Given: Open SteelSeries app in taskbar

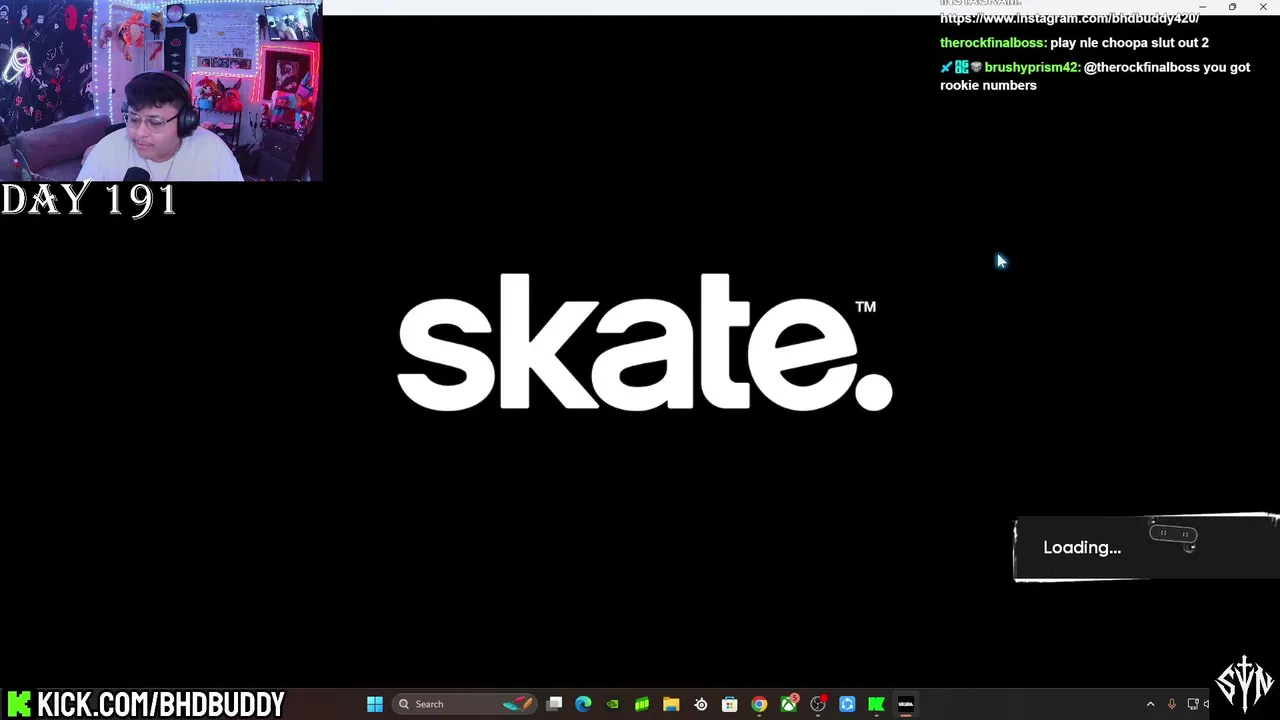Looking at the screenshot, I should click(700, 704).
